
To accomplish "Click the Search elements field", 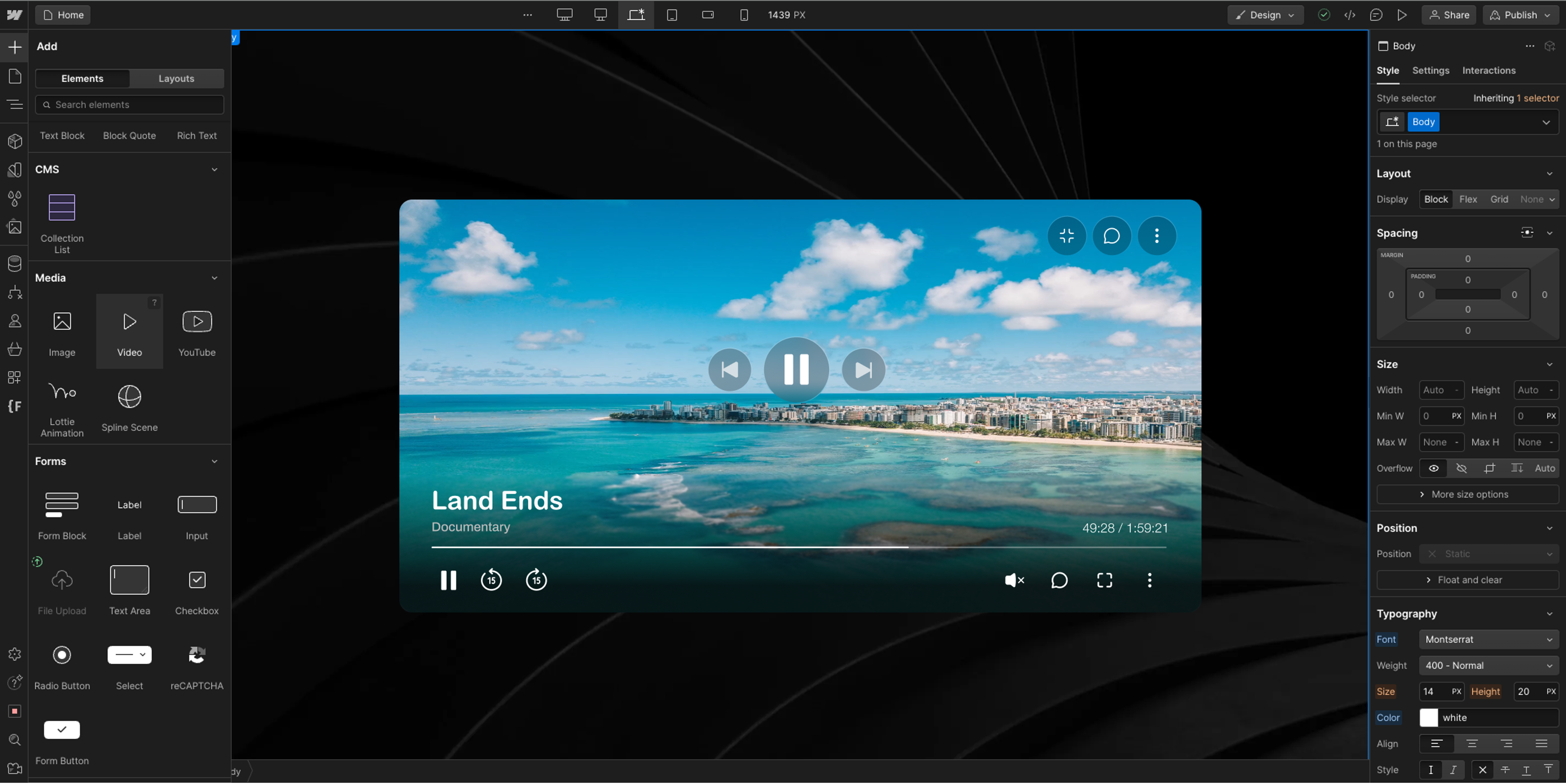I will point(130,105).
